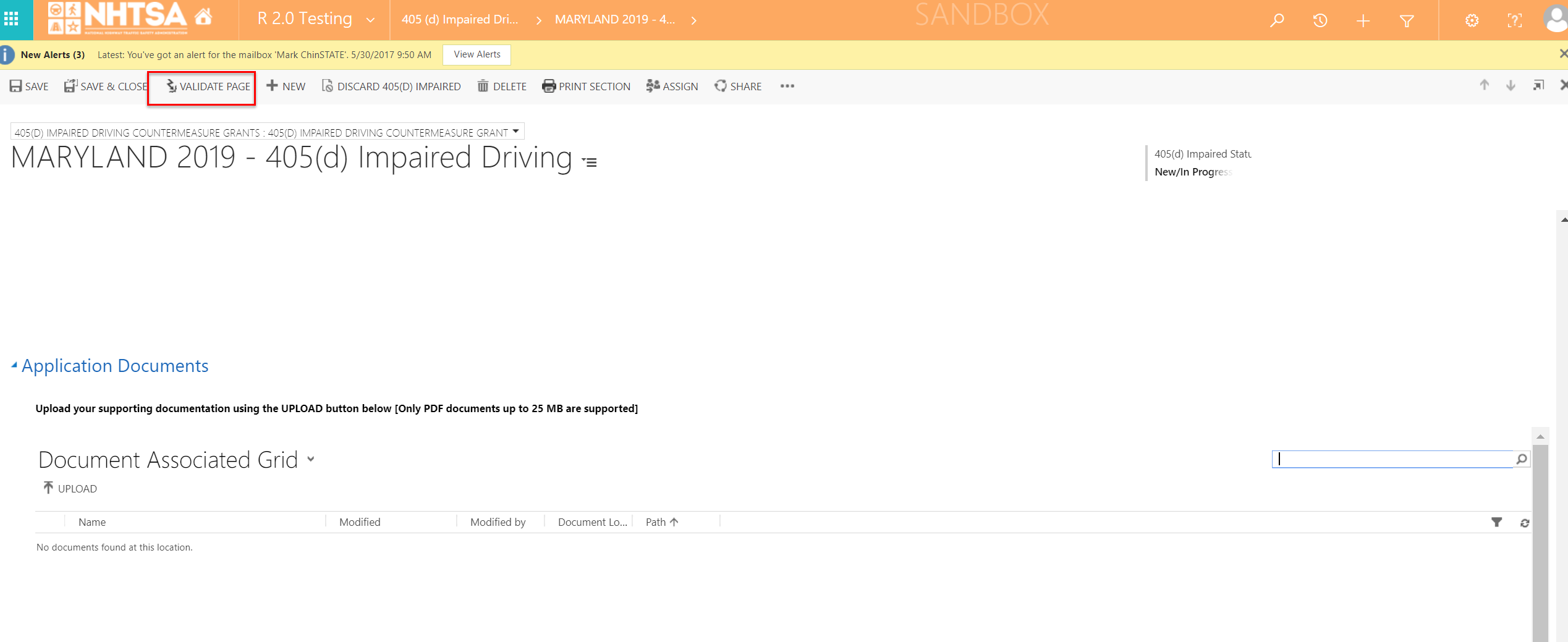Open the form selector dropdown above title
Image resolution: width=1568 pixels, height=642 pixels.
[x=515, y=132]
